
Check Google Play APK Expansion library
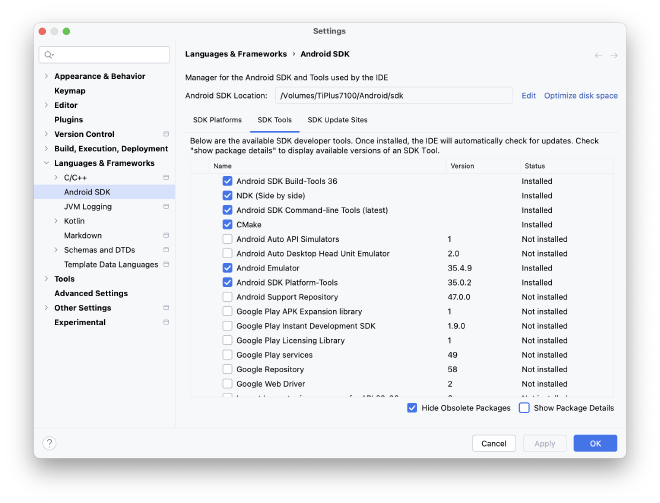pyautogui.click(x=227, y=311)
